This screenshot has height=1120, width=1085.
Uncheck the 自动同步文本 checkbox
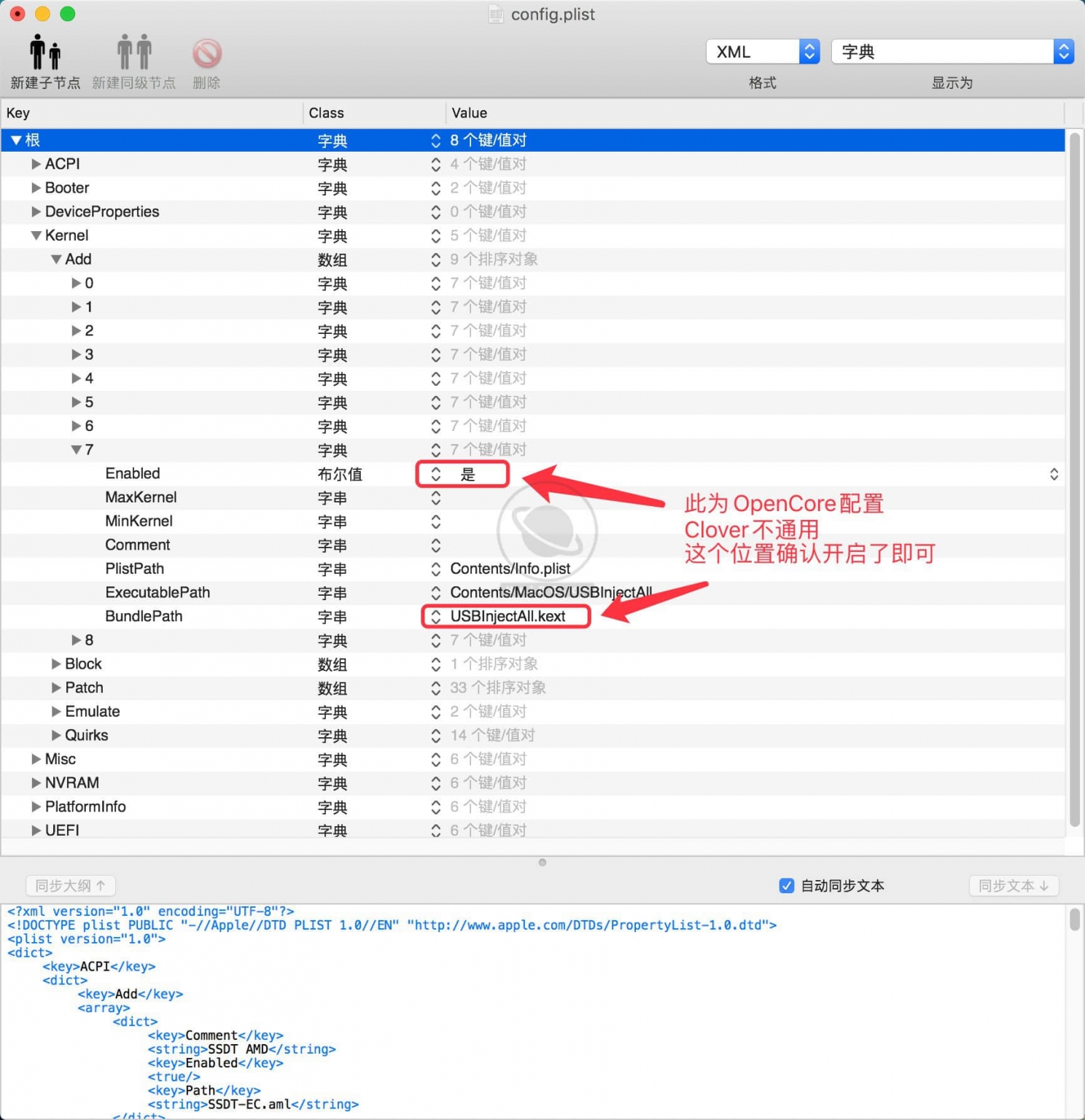point(787,885)
